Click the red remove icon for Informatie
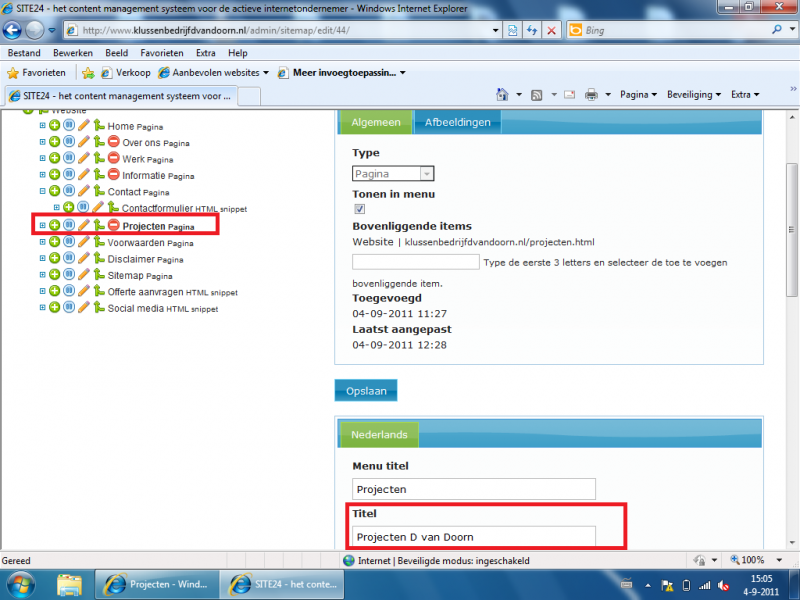 coord(114,175)
